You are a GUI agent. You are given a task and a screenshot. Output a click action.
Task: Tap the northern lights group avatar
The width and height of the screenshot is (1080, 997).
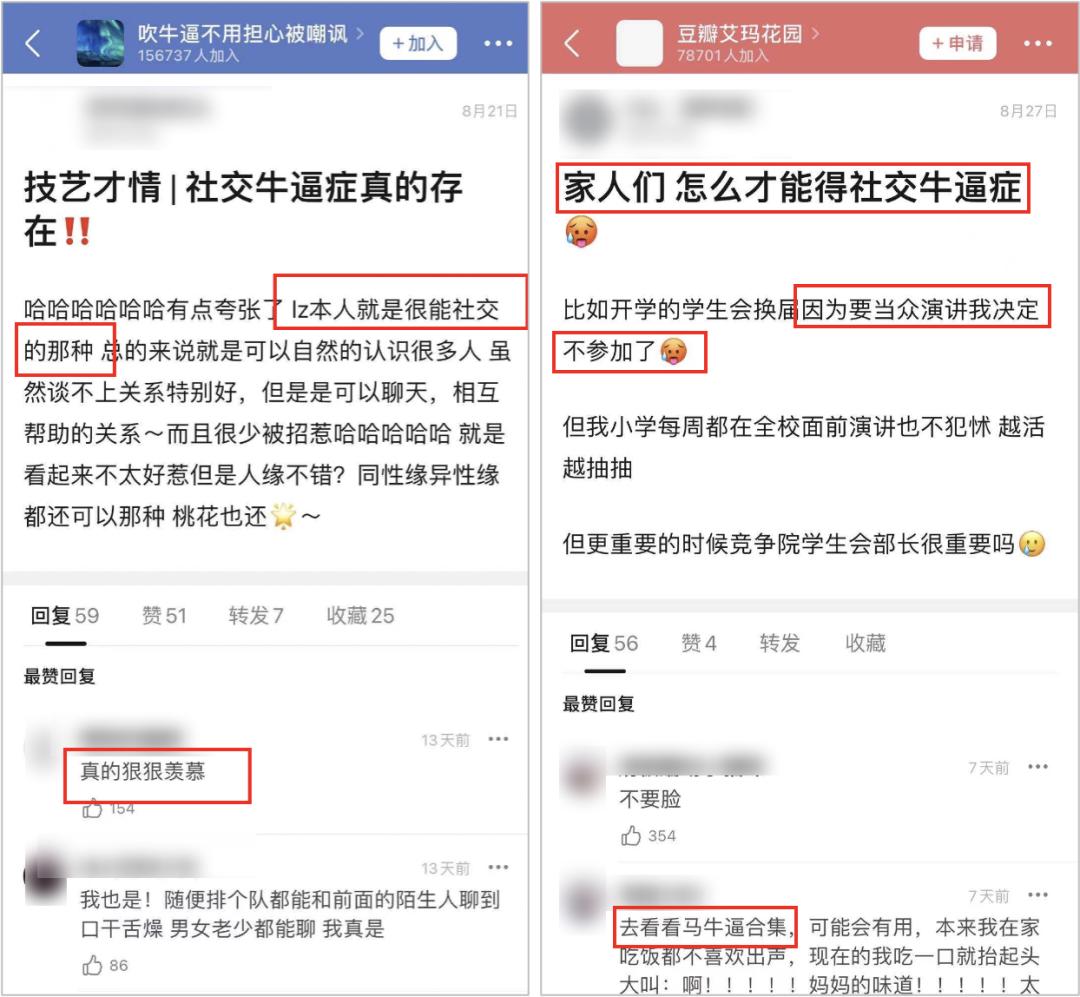pos(101,43)
